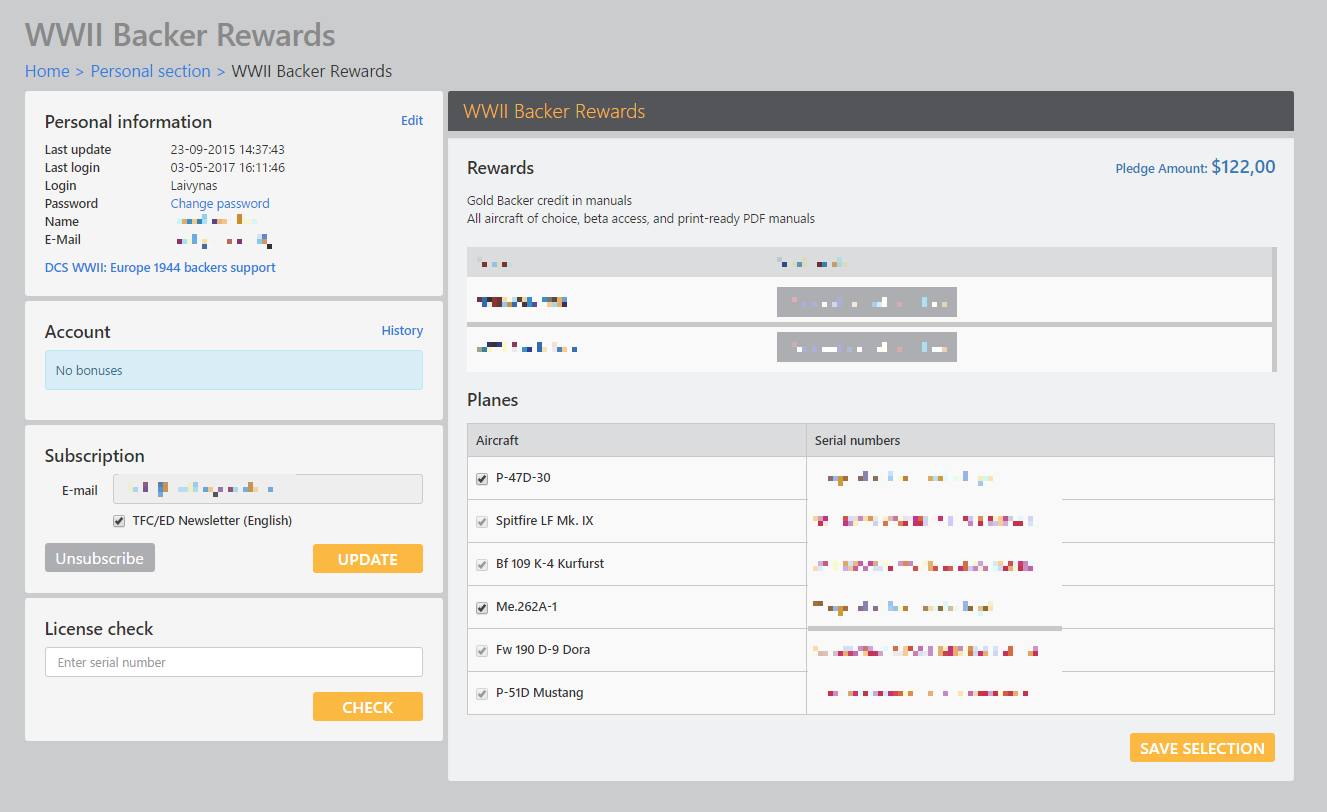Click the Unsubscribe button

(x=100, y=558)
